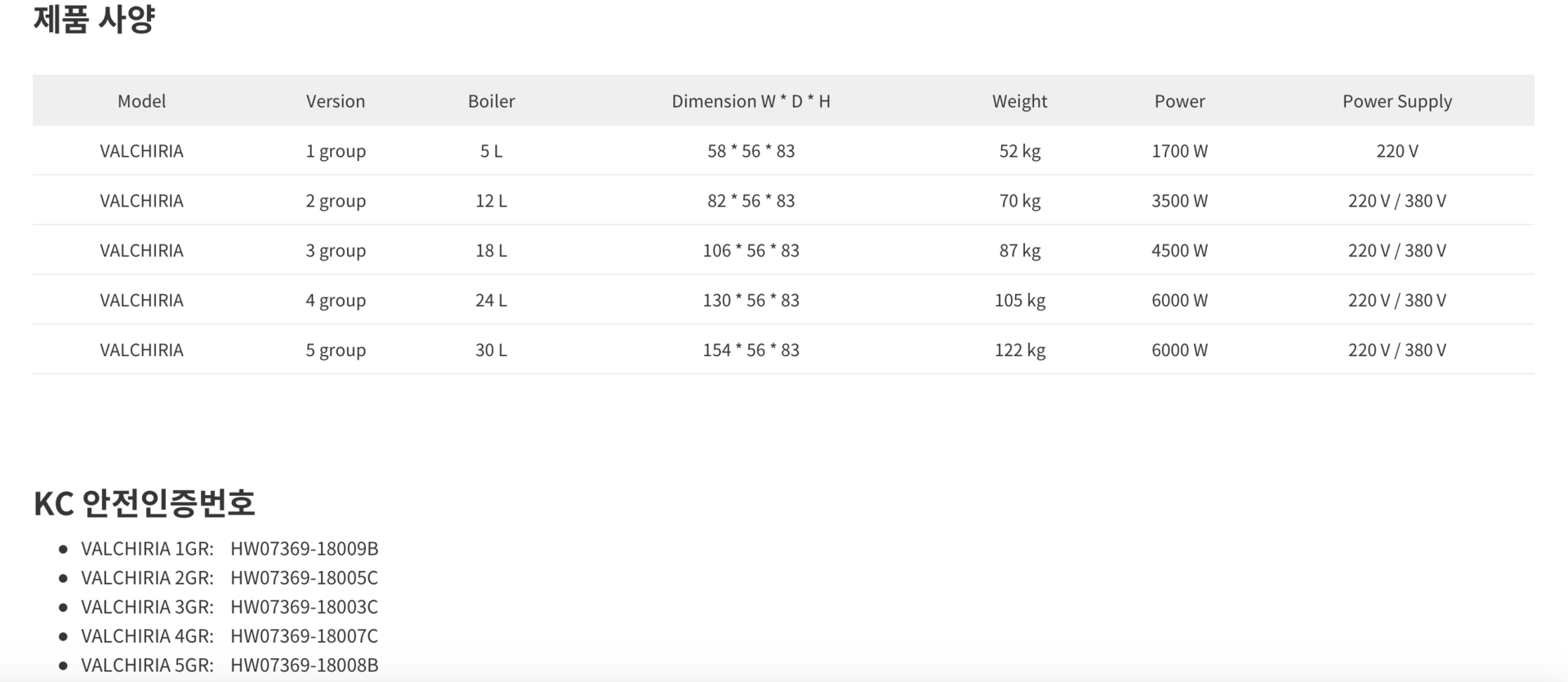Select the 1 group version cell
The image size is (1568, 682).
pyautogui.click(x=335, y=151)
